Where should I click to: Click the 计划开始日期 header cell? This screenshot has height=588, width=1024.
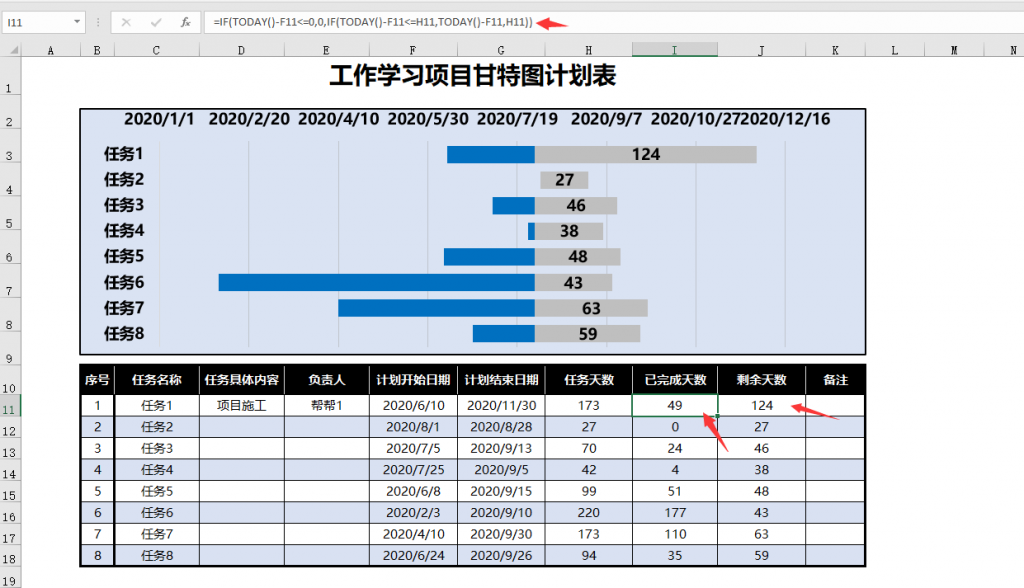point(413,380)
